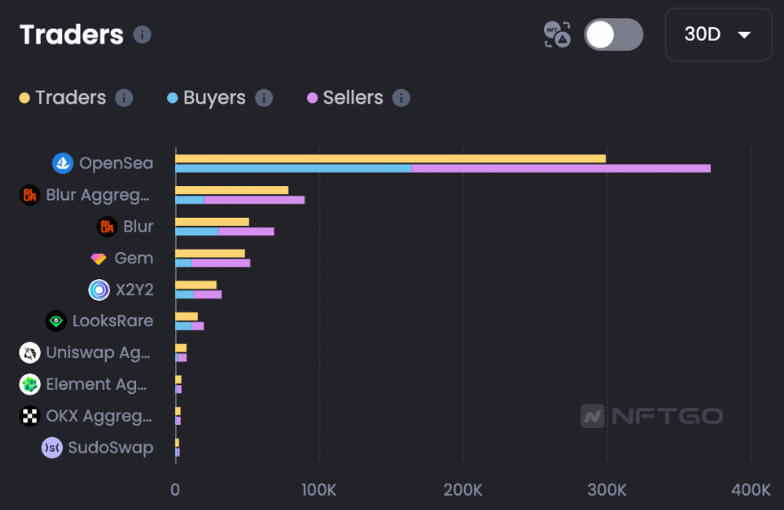Select the Blur marketplace label
The width and height of the screenshot is (784, 510).
(138, 226)
